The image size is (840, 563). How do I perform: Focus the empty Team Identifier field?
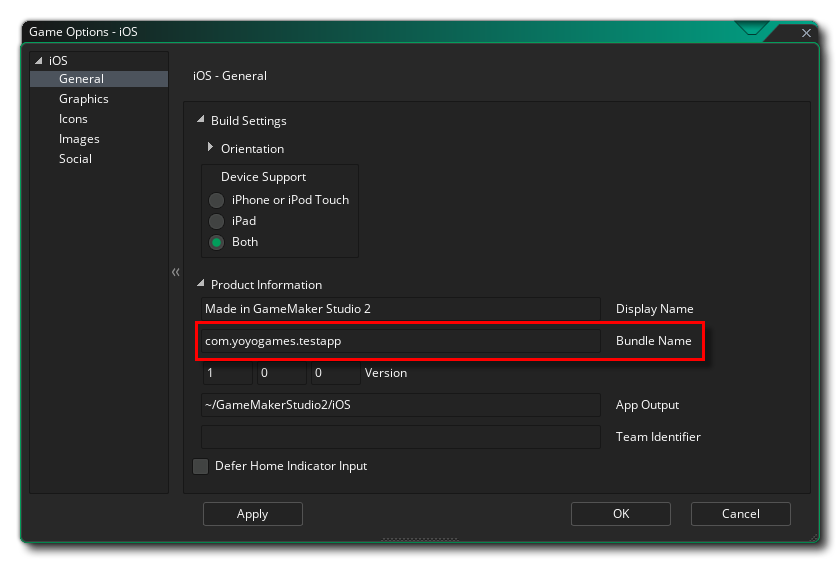pyautogui.click(x=400, y=437)
